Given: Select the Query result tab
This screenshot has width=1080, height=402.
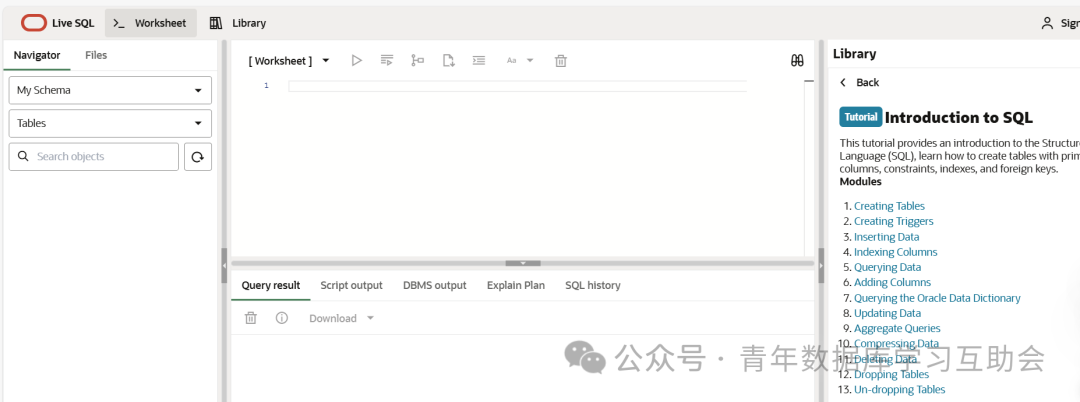Looking at the screenshot, I should (x=271, y=285).
